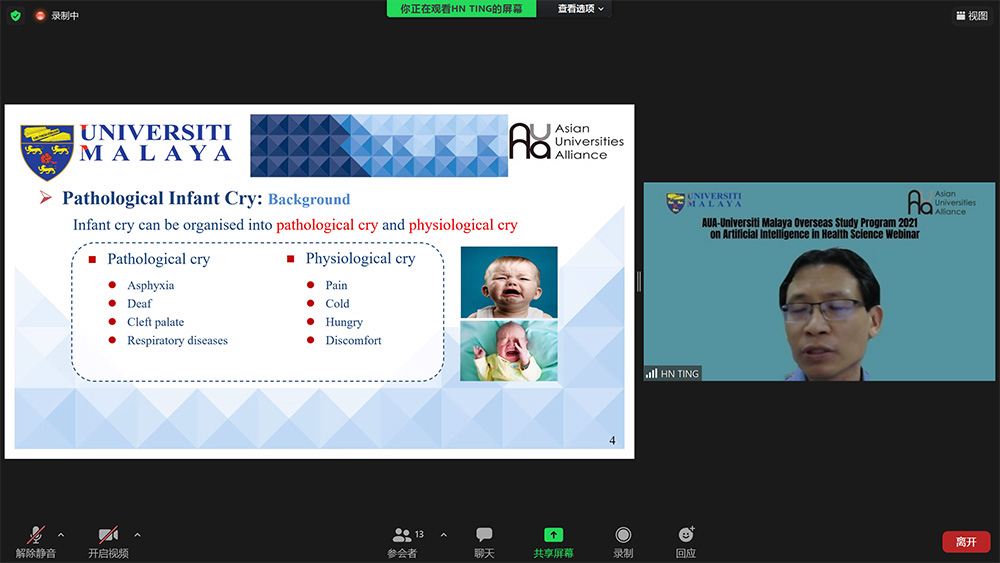Click the Universiti Malaya logo on slide
Viewport: 1000px width, 563px height.
coord(126,151)
